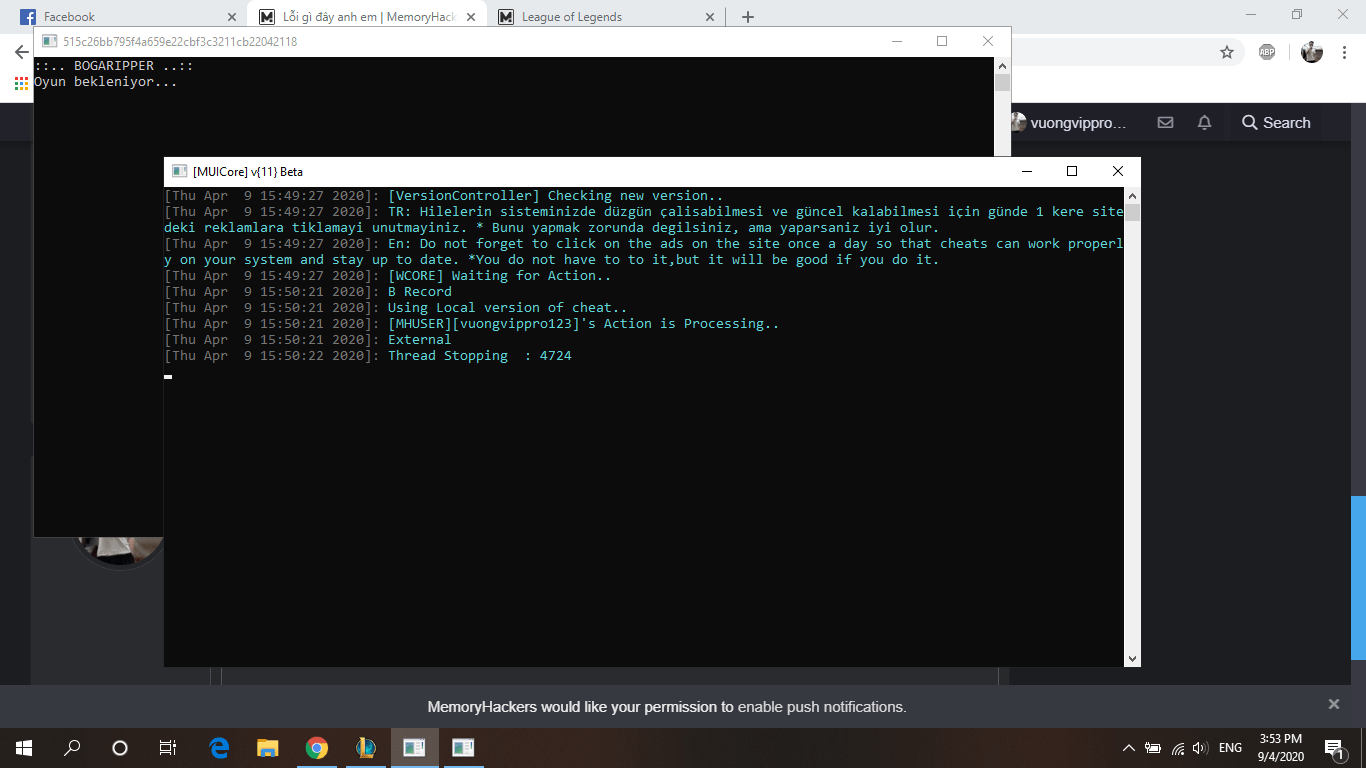Open League of Legends taskbar icon
This screenshot has height=768, width=1366.
(366, 747)
